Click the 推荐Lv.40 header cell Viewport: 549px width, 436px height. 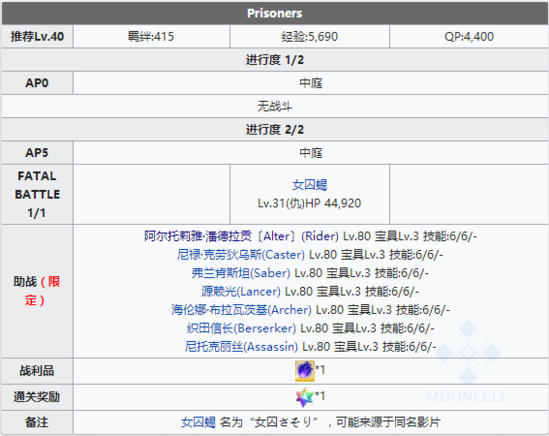(37, 36)
